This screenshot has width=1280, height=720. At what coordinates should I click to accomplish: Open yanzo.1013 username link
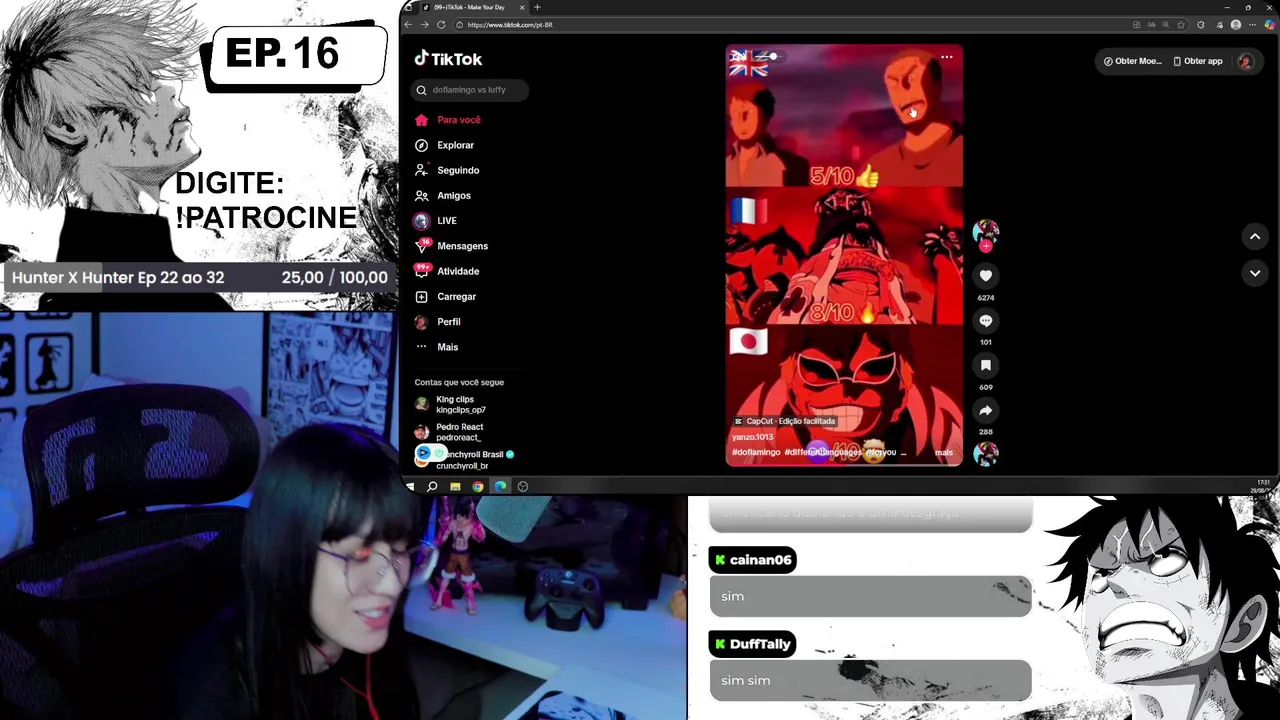(x=752, y=437)
